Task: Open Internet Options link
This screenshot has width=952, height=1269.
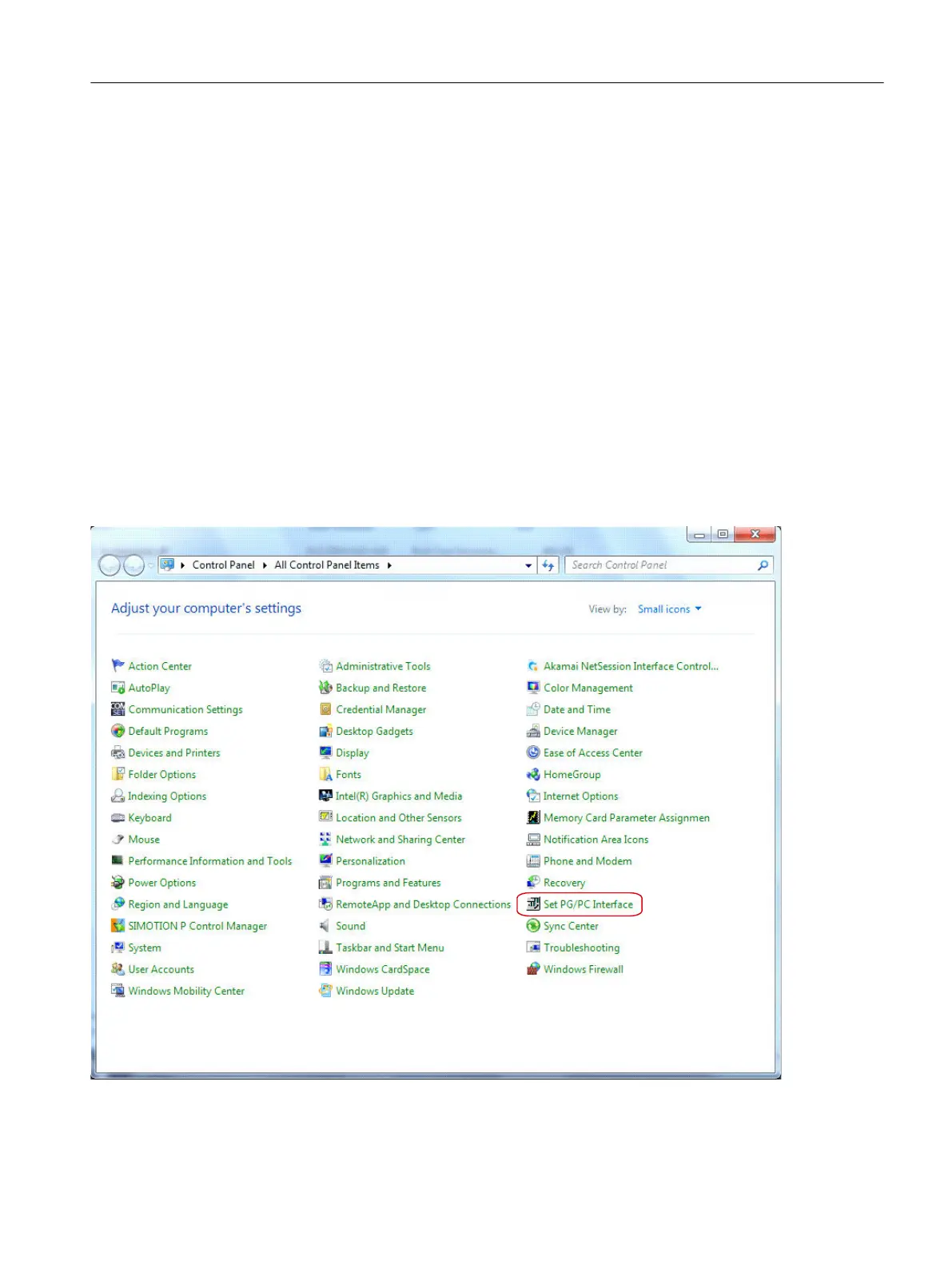Action: click(581, 796)
